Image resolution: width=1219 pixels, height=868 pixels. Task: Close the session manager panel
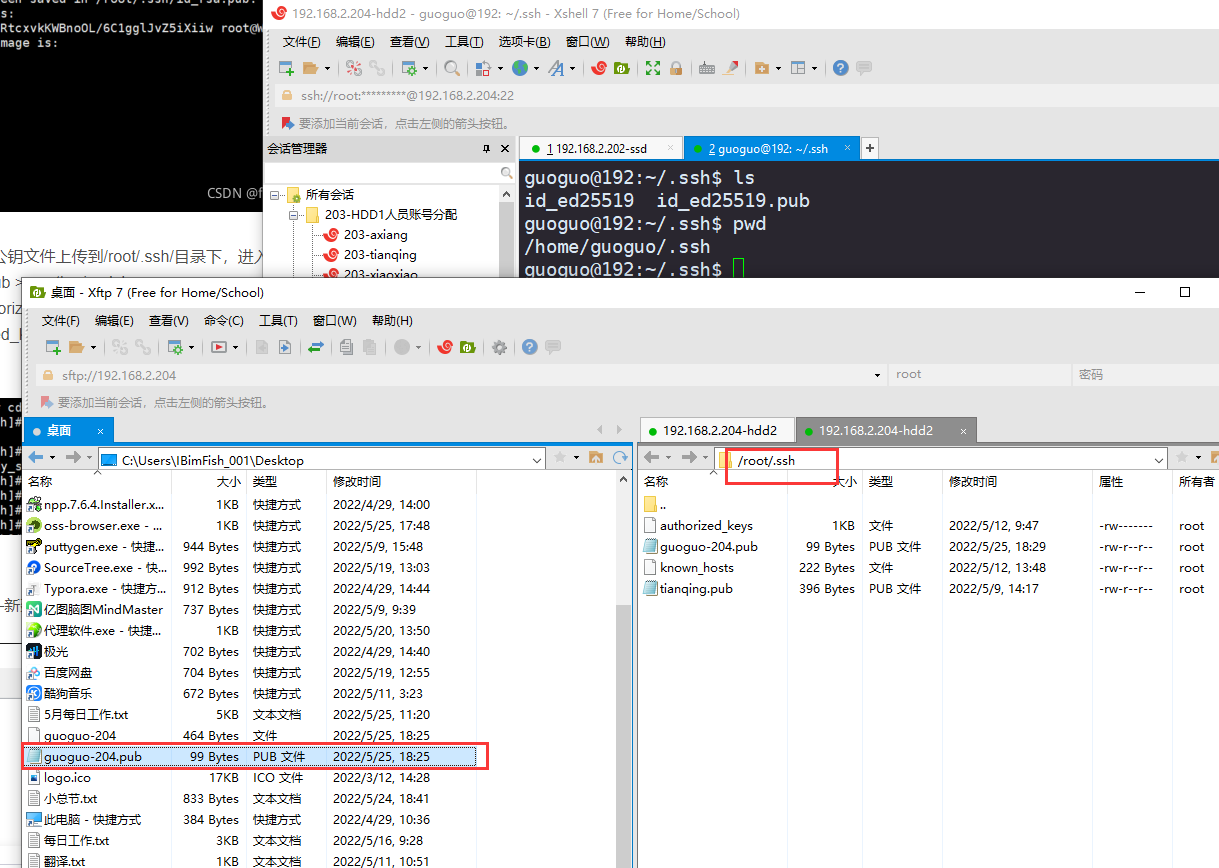pos(505,149)
